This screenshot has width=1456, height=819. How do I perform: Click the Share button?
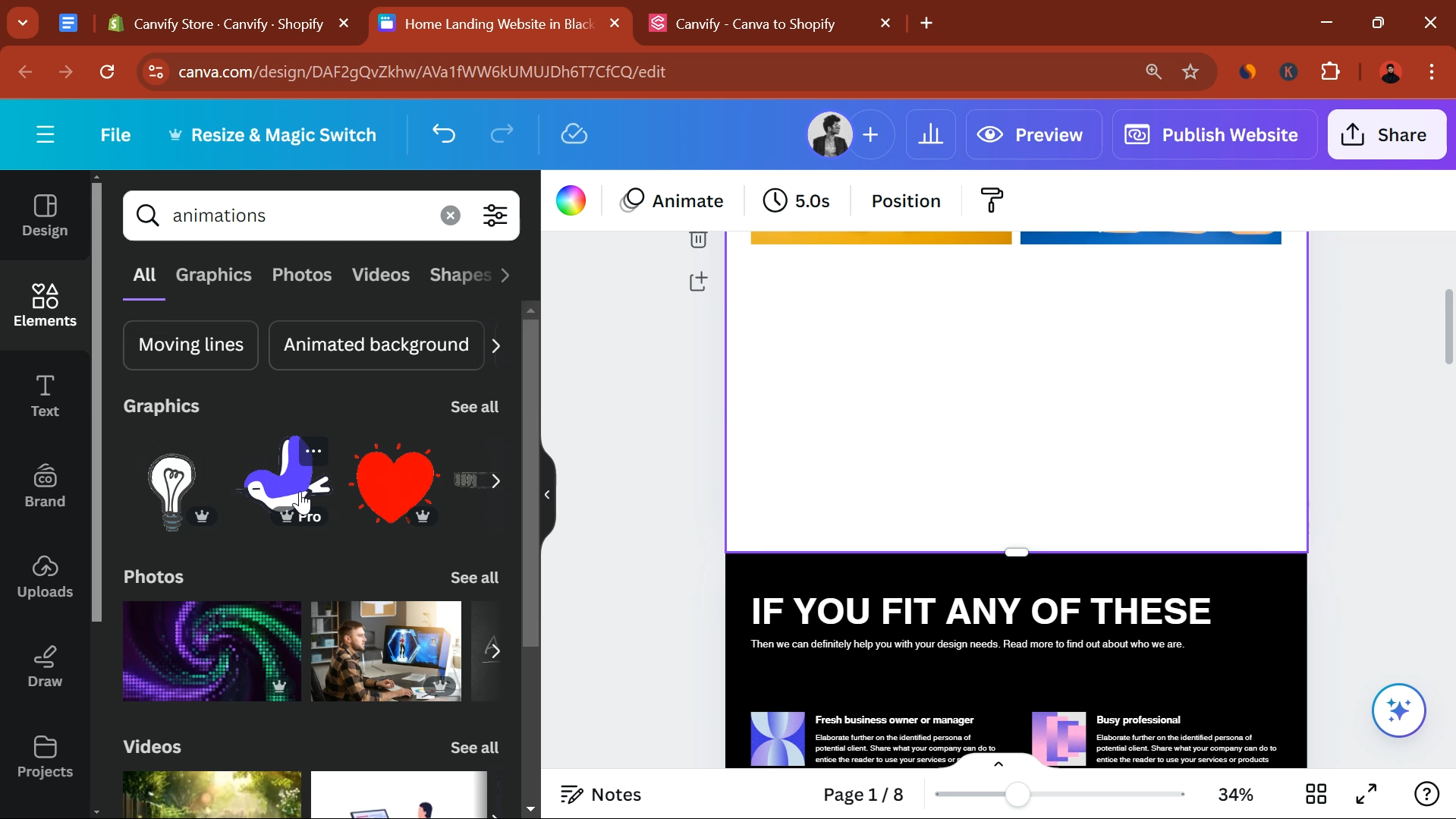(1387, 135)
